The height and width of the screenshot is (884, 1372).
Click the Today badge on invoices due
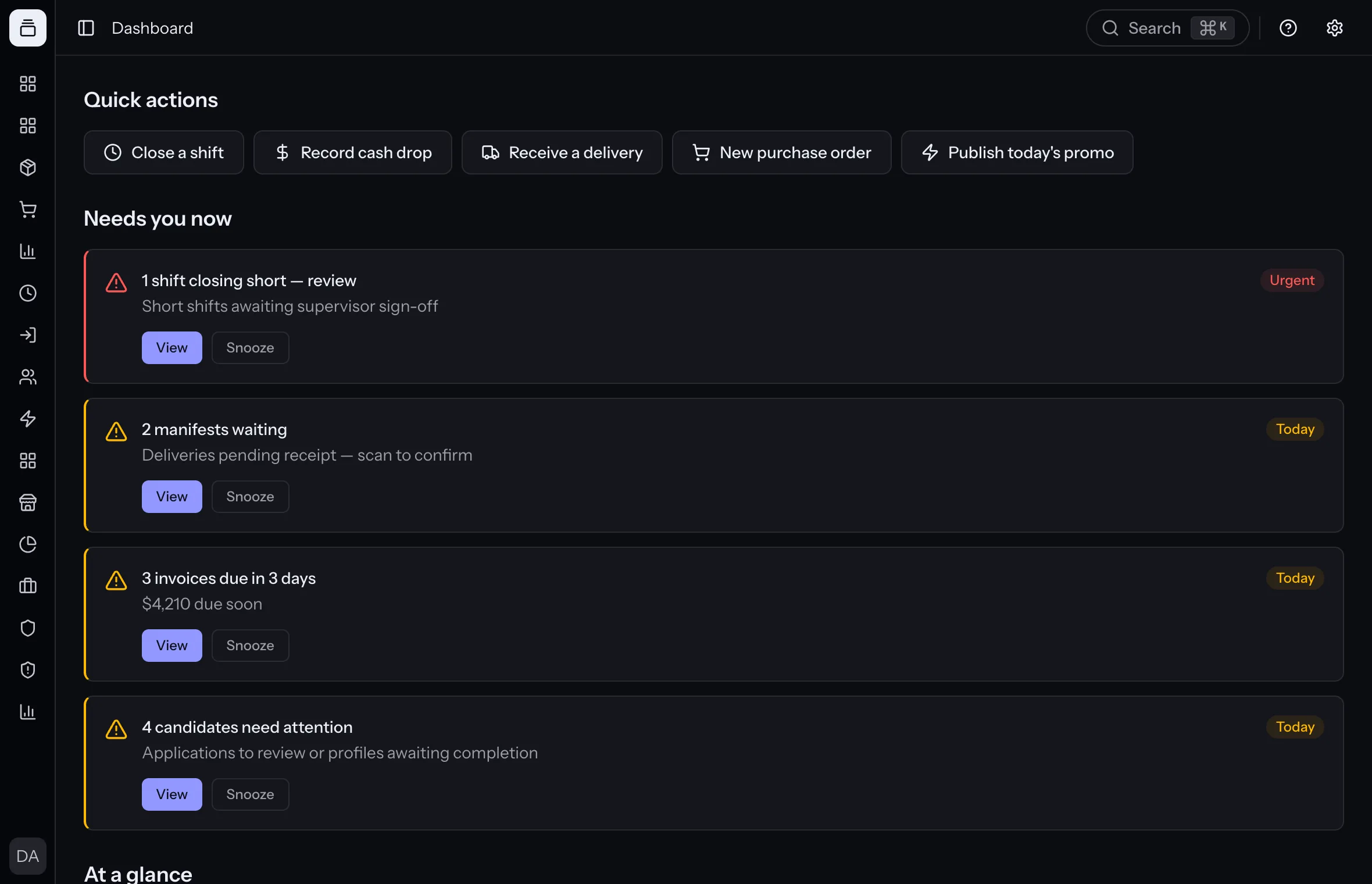point(1295,578)
